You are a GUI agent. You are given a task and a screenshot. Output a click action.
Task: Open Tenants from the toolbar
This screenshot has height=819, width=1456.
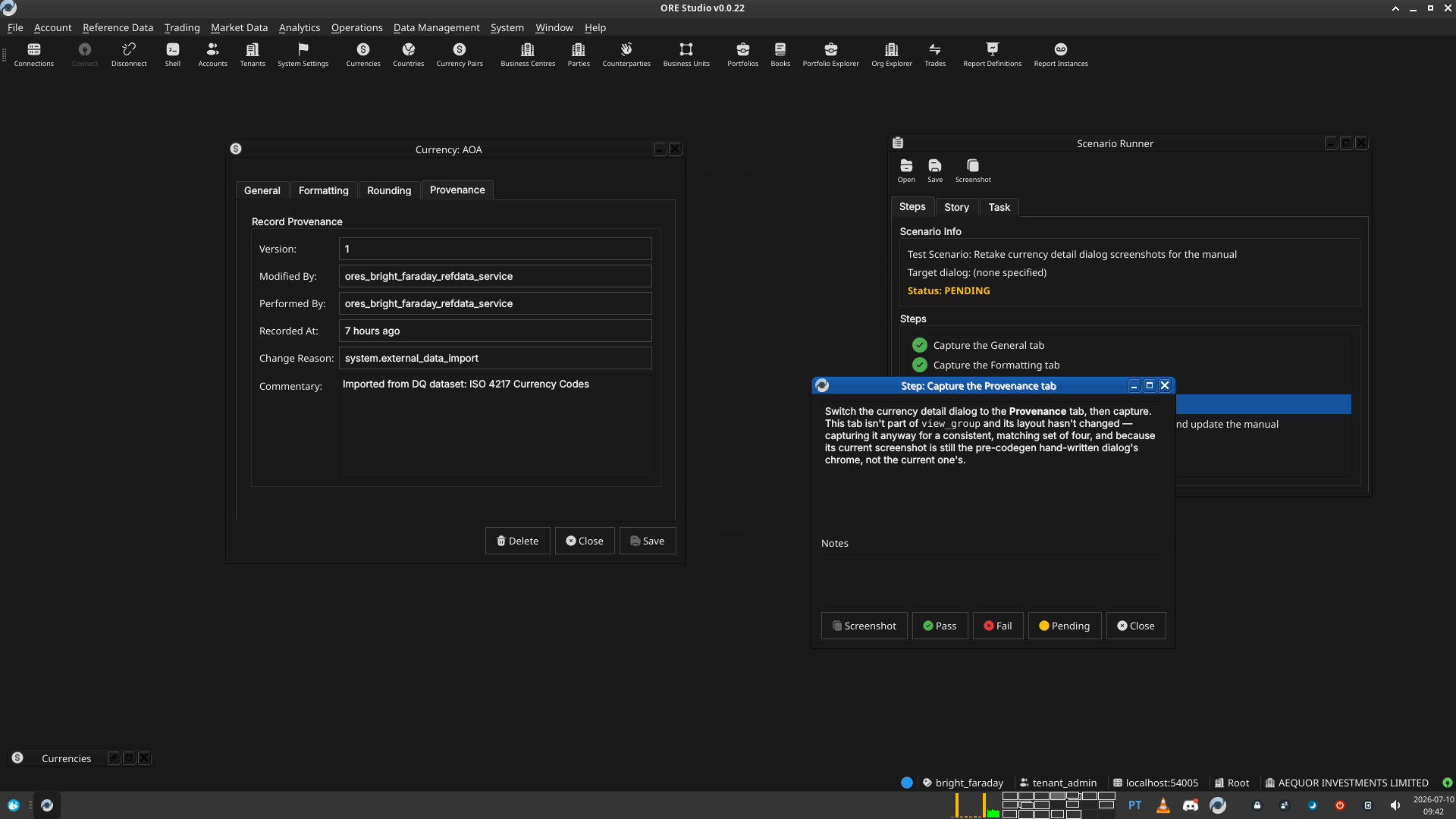[253, 54]
